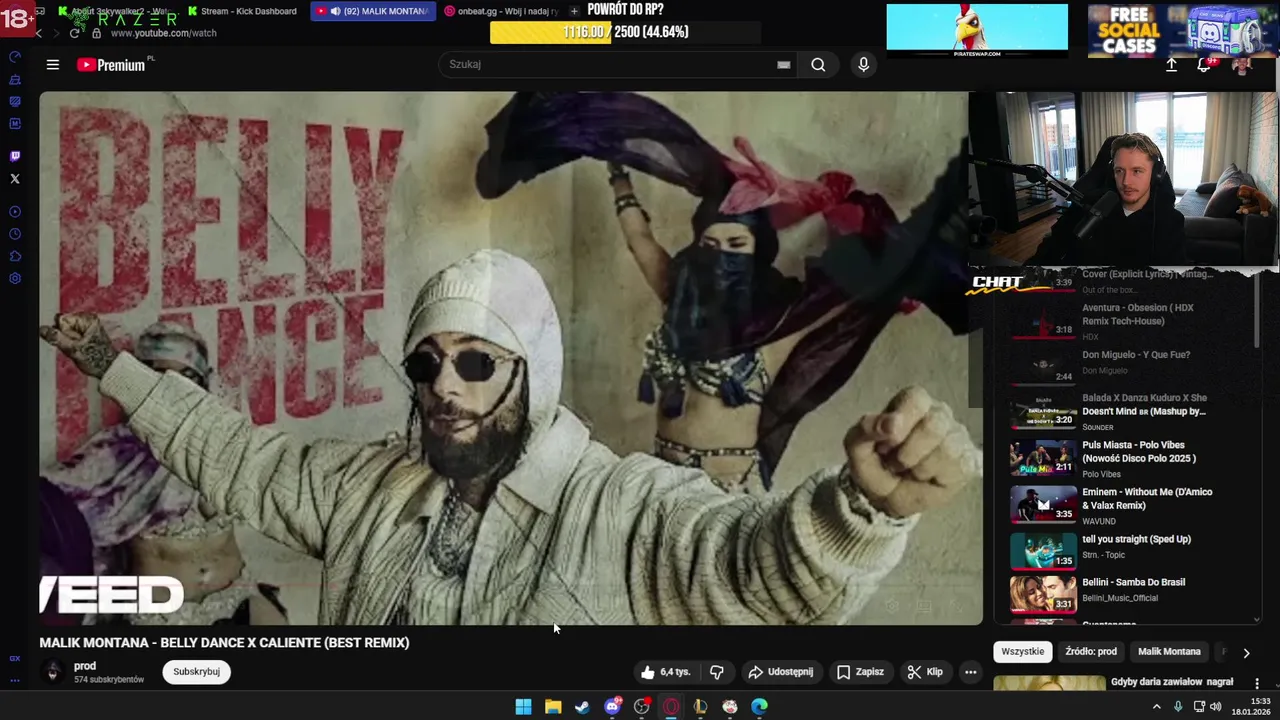Screen dimensions: 1280x720
Task: Reload the page with the refresh icon
Action: coord(74,33)
